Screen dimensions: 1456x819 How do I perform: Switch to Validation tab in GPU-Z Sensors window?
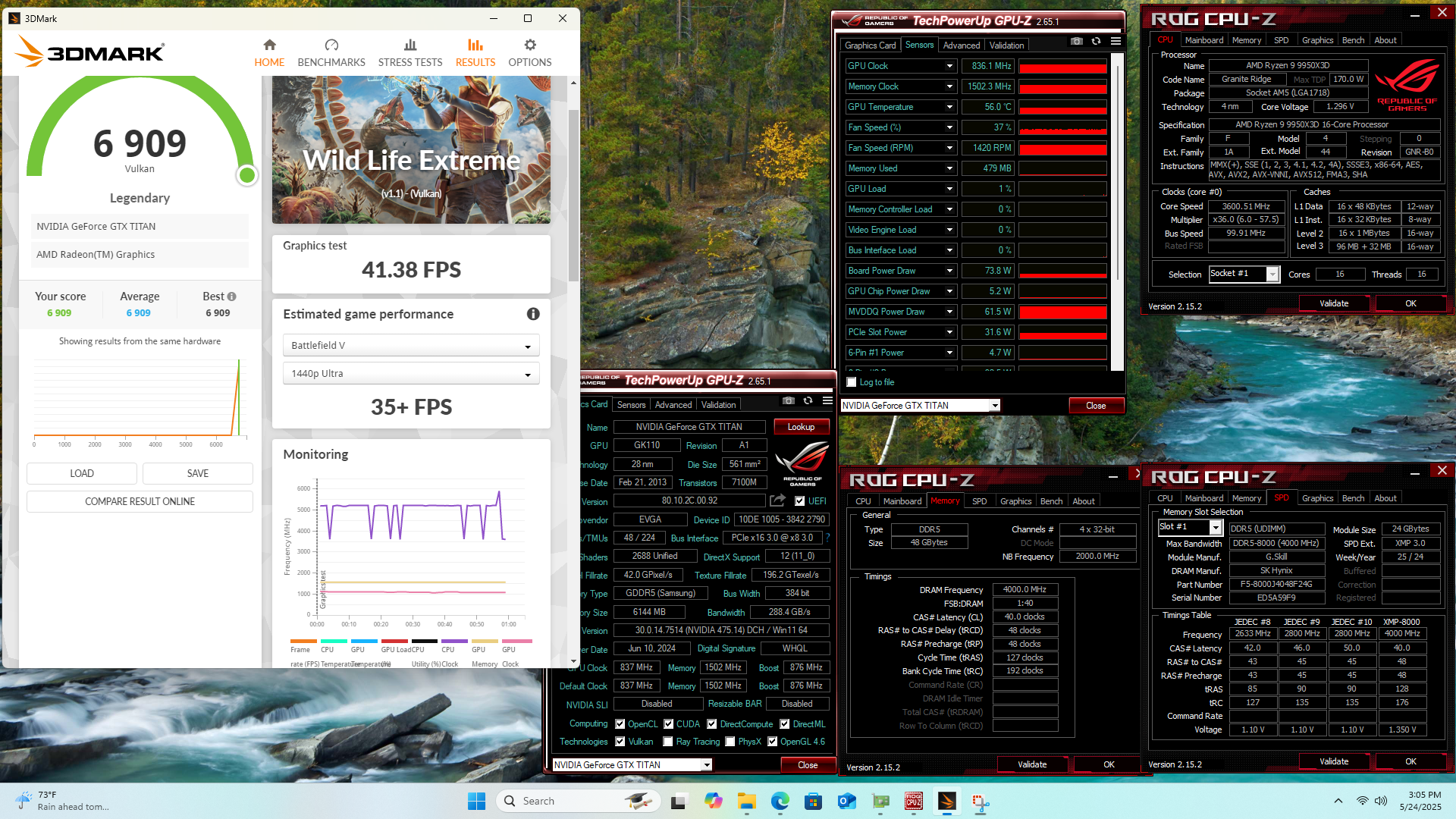[x=1006, y=45]
